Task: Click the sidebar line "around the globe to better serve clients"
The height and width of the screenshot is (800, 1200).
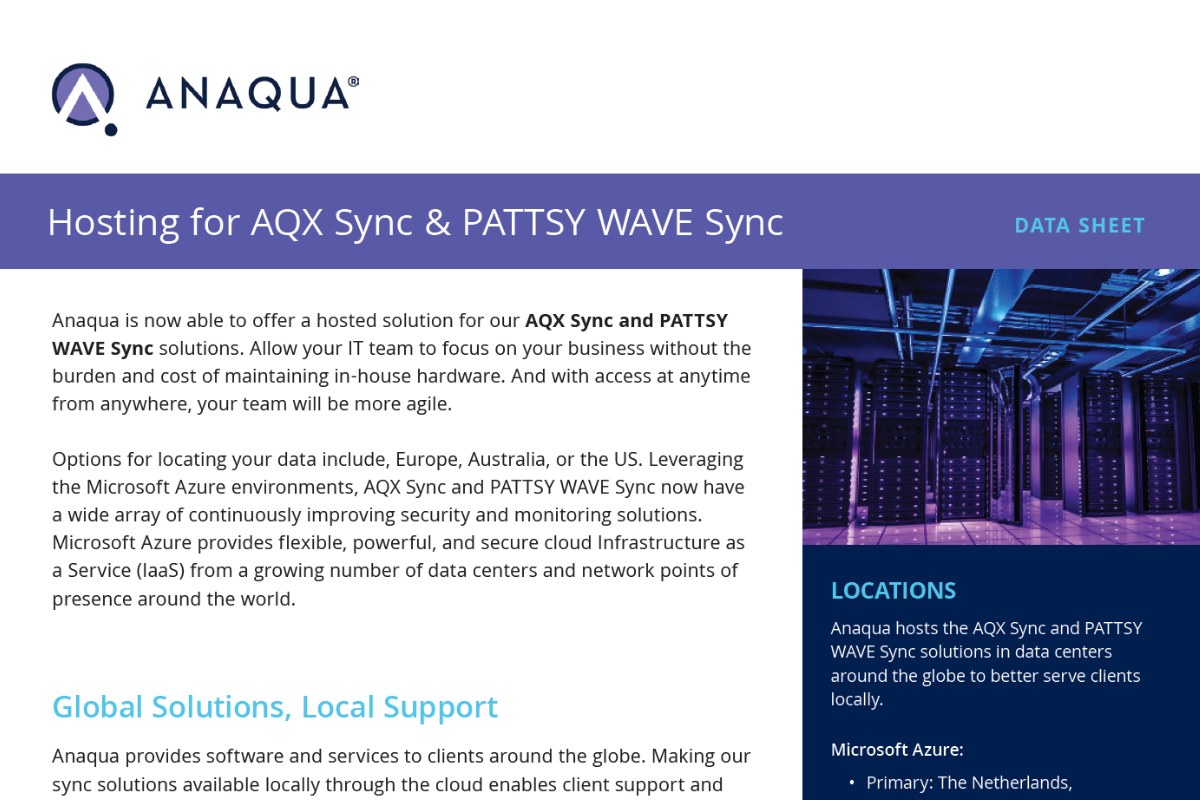Action: [985, 676]
